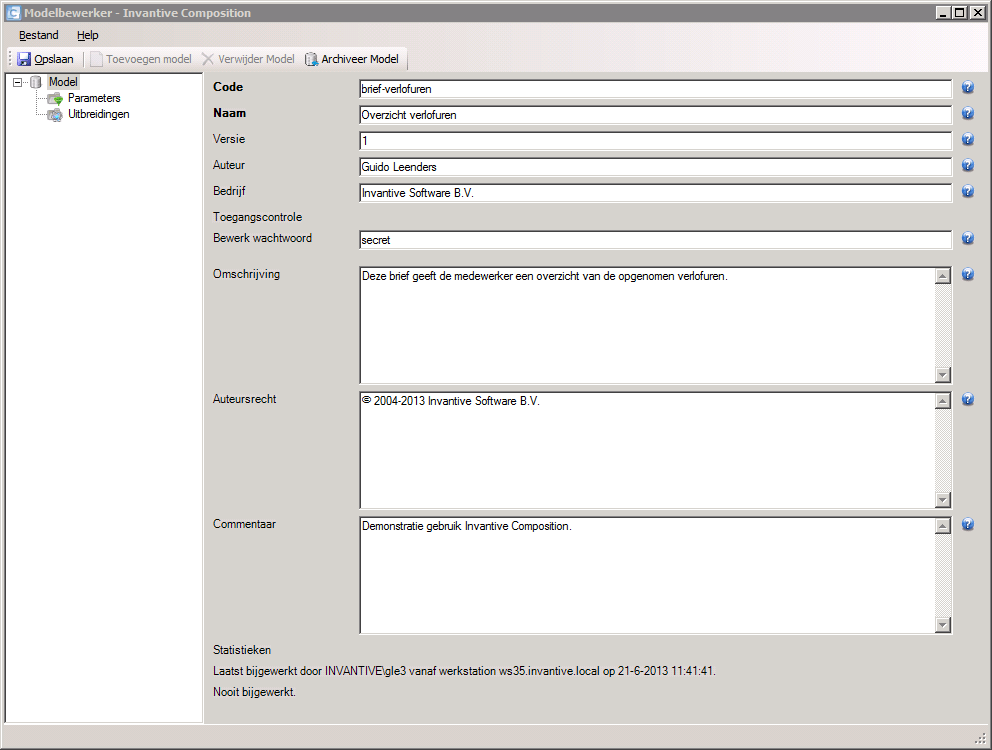Click the Commentaar field label
This screenshot has width=992, height=750.
(x=244, y=524)
